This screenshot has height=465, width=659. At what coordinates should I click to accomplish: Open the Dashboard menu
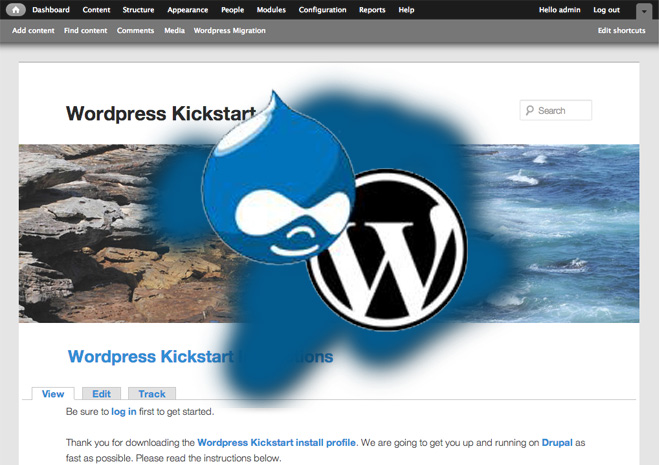[51, 10]
